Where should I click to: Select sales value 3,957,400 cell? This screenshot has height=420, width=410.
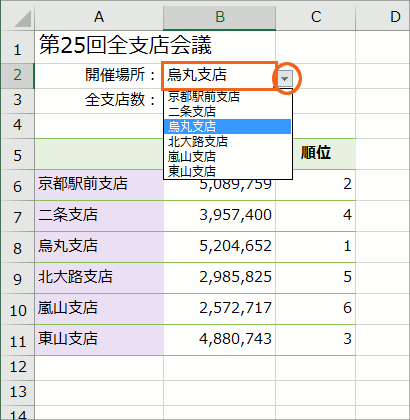click(220, 216)
